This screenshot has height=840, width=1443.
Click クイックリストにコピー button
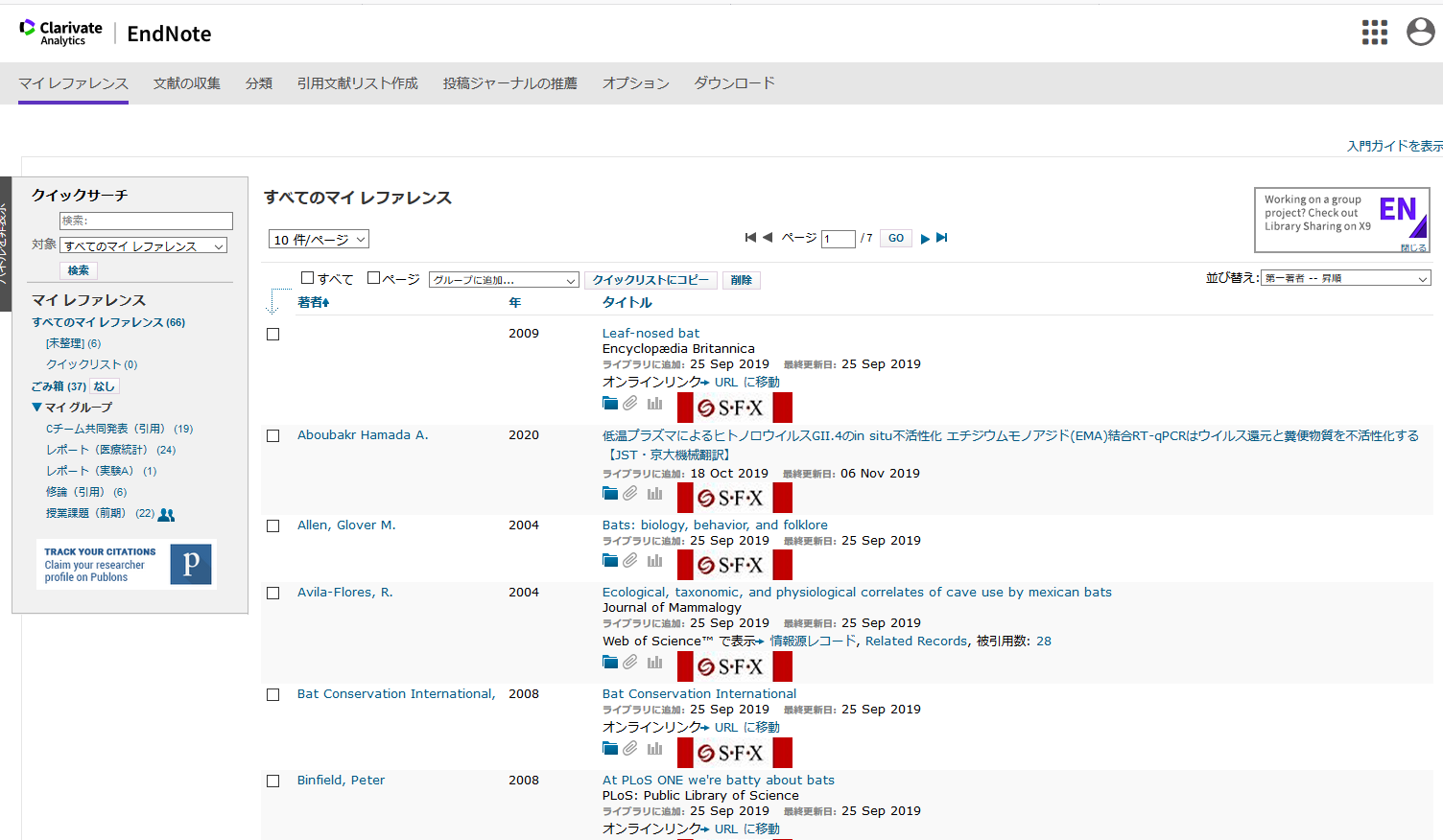651,280
